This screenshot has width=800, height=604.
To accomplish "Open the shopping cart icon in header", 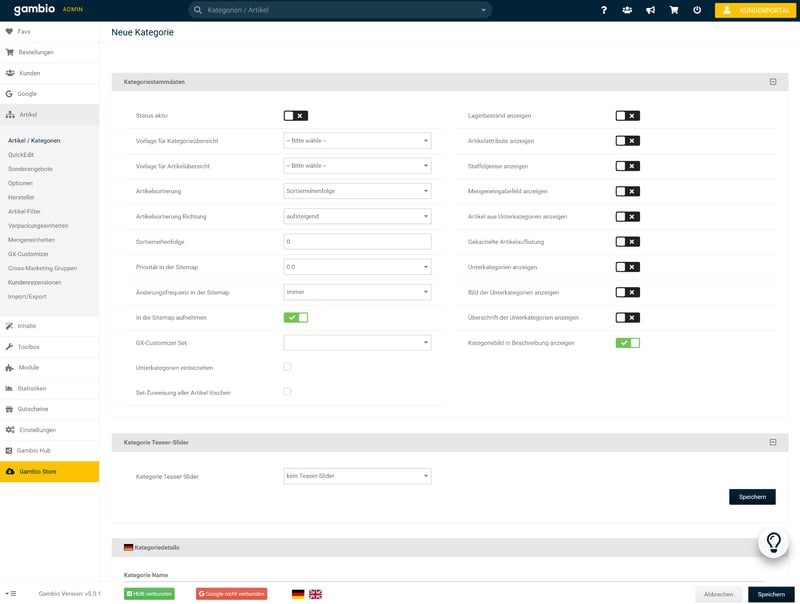I will click(x=673, y=10).
